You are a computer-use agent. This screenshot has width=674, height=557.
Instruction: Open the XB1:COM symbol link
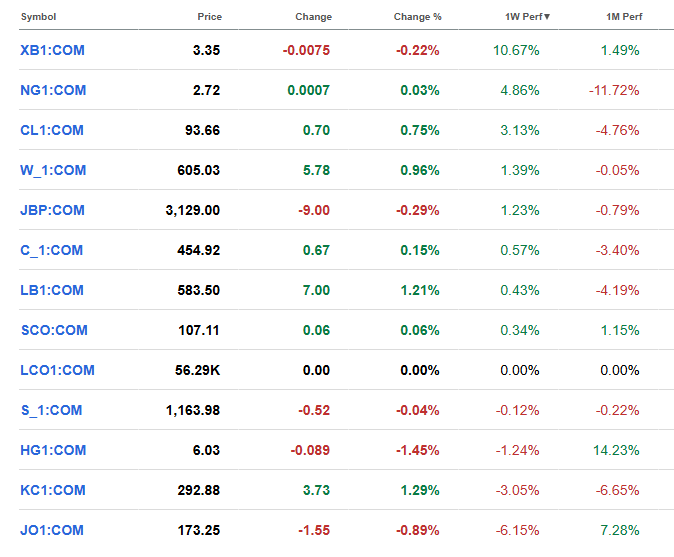click(x=53, y=50)
